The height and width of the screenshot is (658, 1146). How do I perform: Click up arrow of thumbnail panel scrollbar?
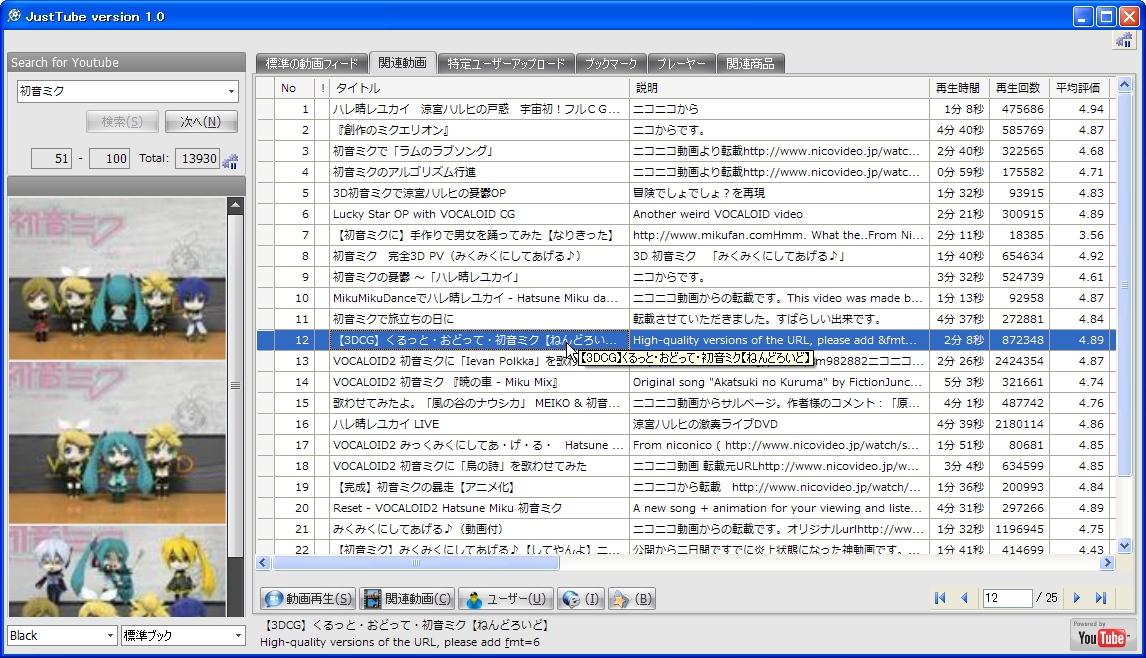pos(235,205)
